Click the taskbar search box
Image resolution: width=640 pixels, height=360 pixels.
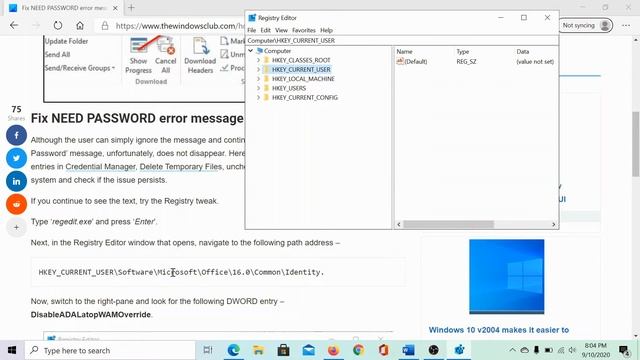[110, 350]
